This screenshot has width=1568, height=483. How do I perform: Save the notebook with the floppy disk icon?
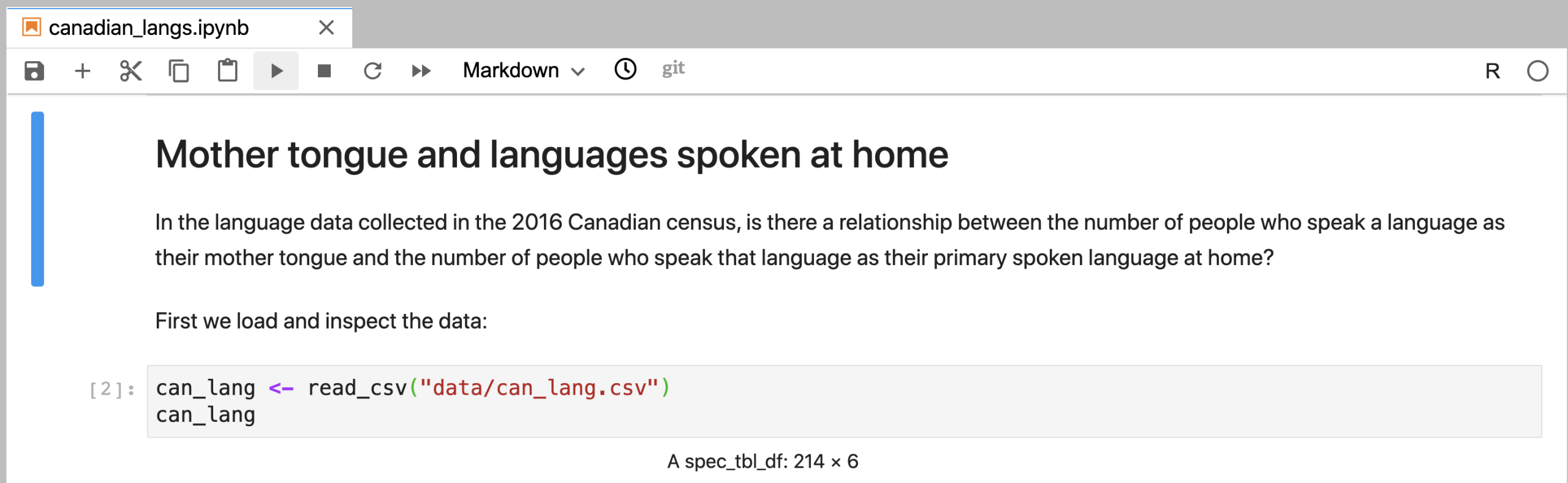(34, 71)
